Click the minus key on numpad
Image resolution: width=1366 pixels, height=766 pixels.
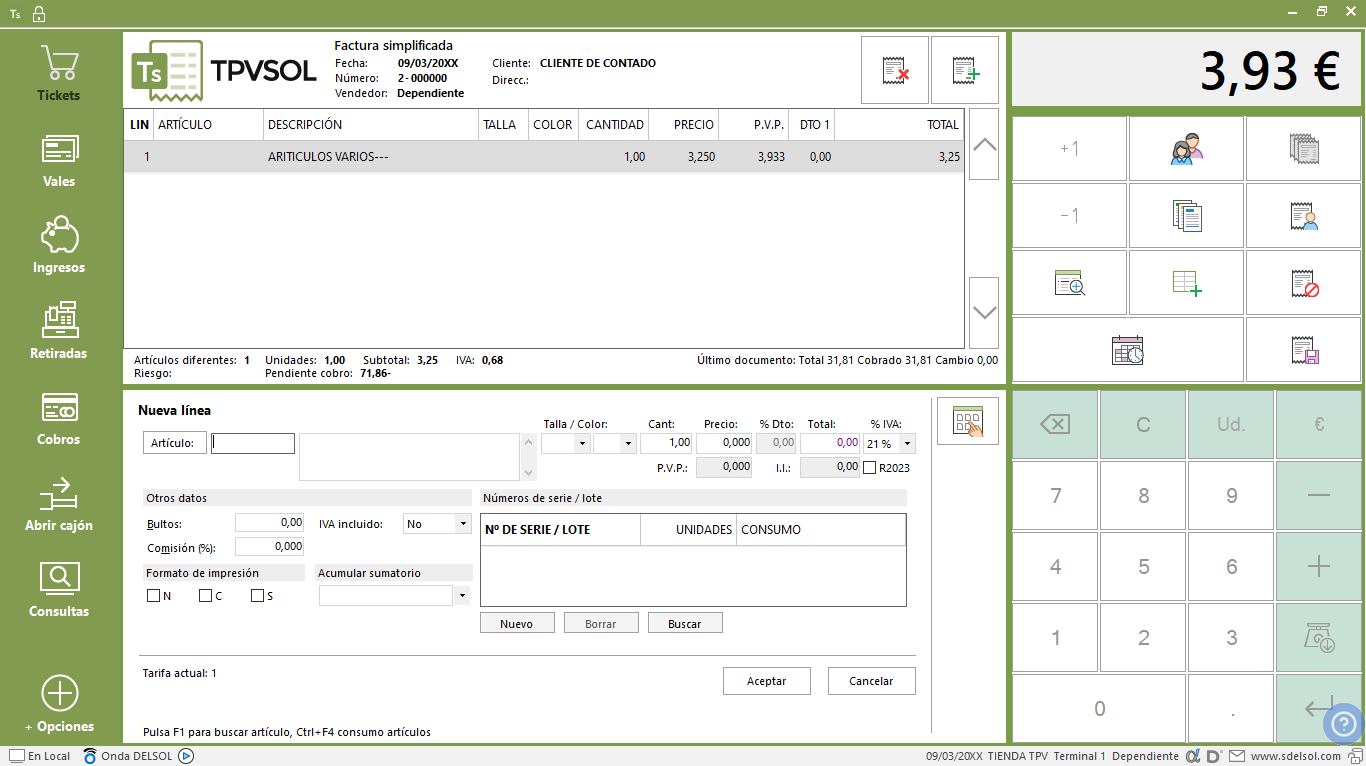[x=1318, y=495]
